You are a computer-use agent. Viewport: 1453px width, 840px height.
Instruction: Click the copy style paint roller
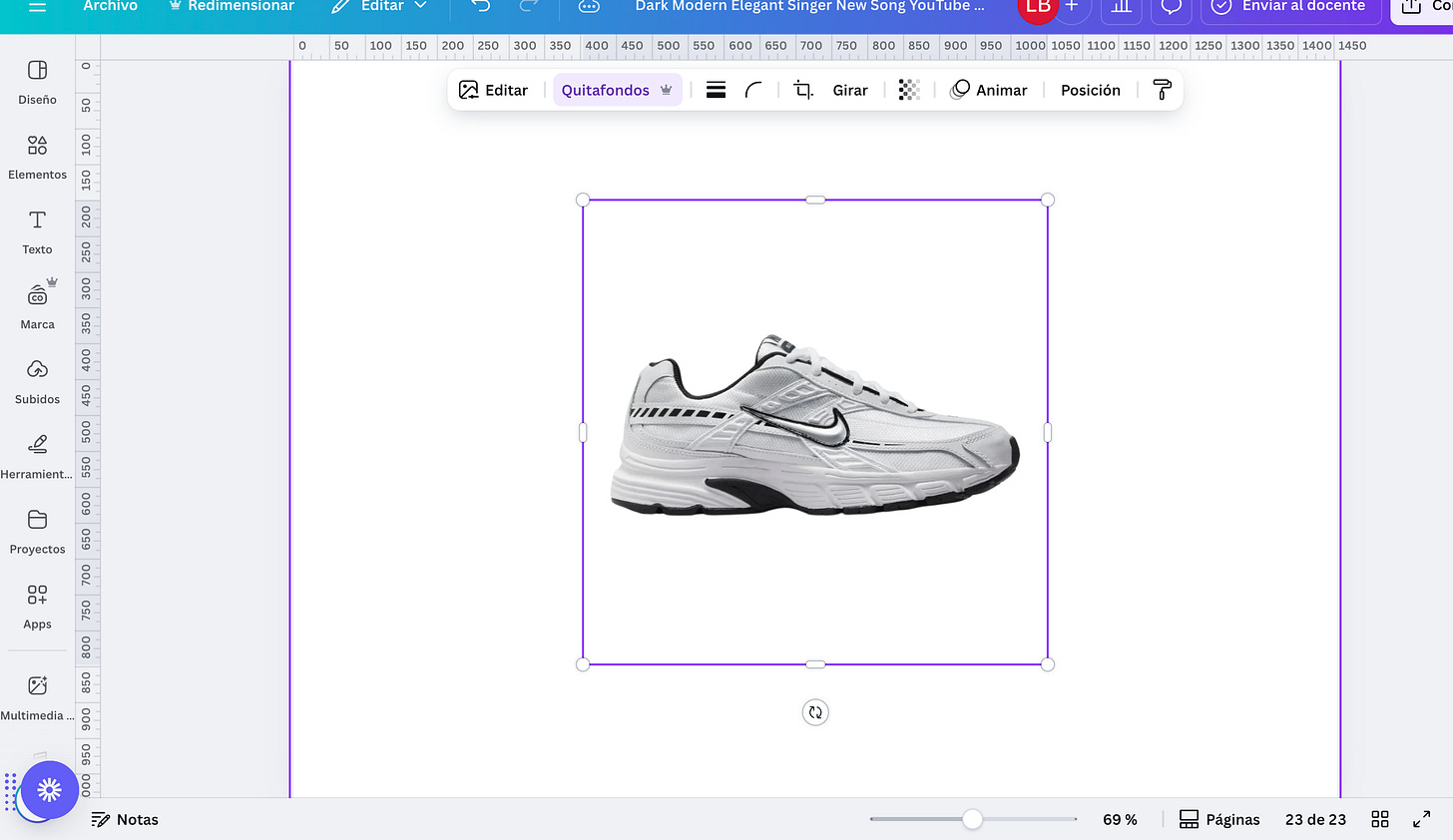point(1162,90)
